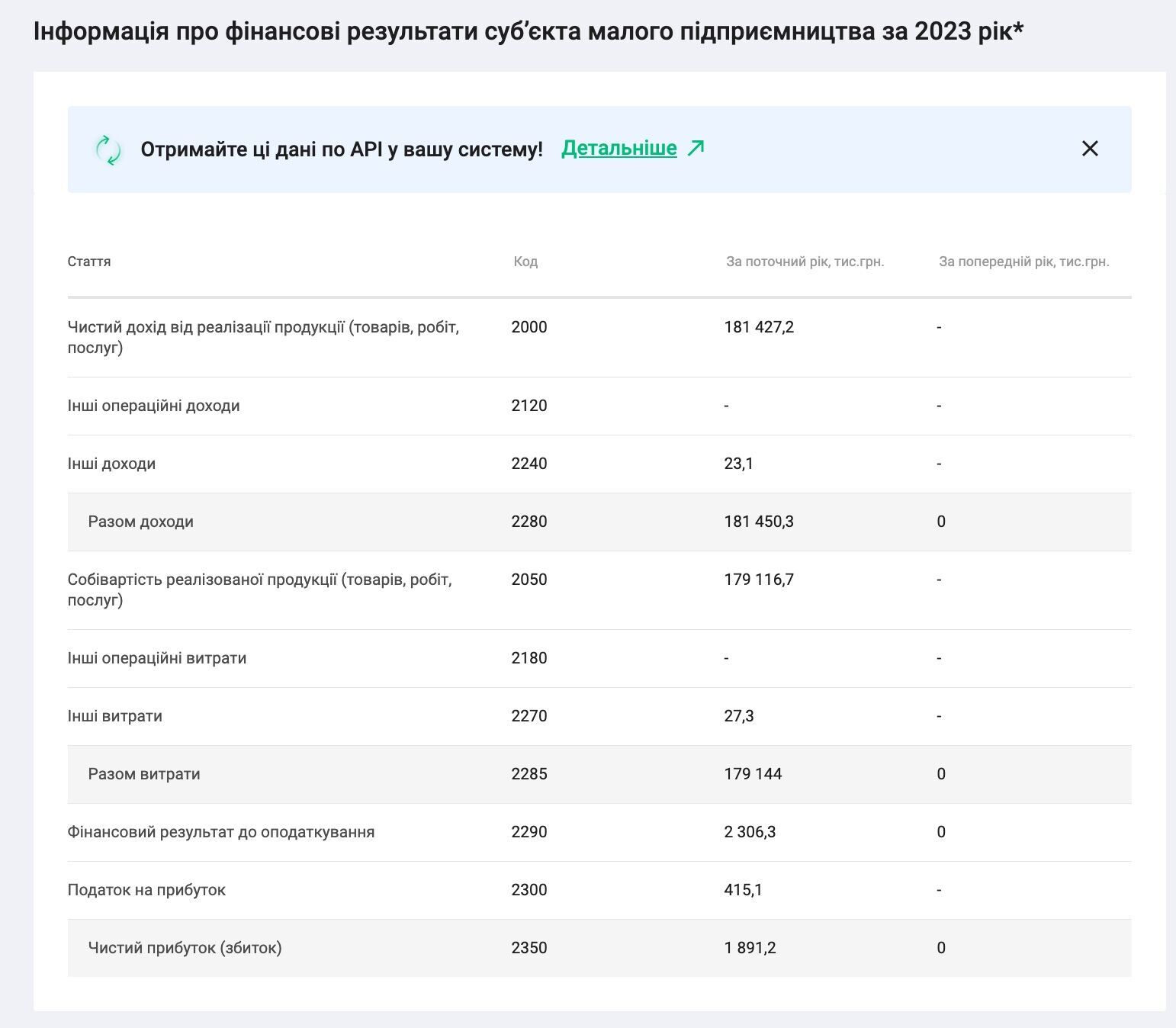Click the green sync arrows icon
Viewport: 1176px width, 1028px height.
click(x=108, y=149)
